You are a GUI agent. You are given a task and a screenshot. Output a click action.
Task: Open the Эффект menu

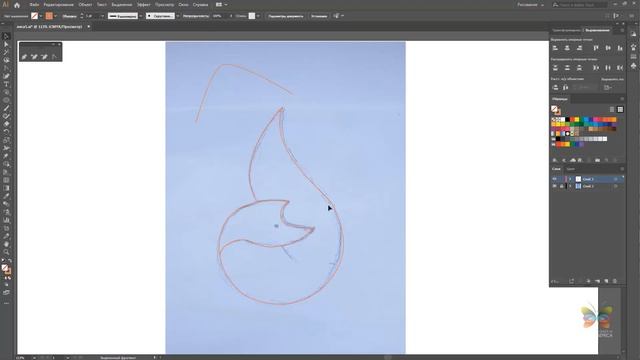click(143, 5)
